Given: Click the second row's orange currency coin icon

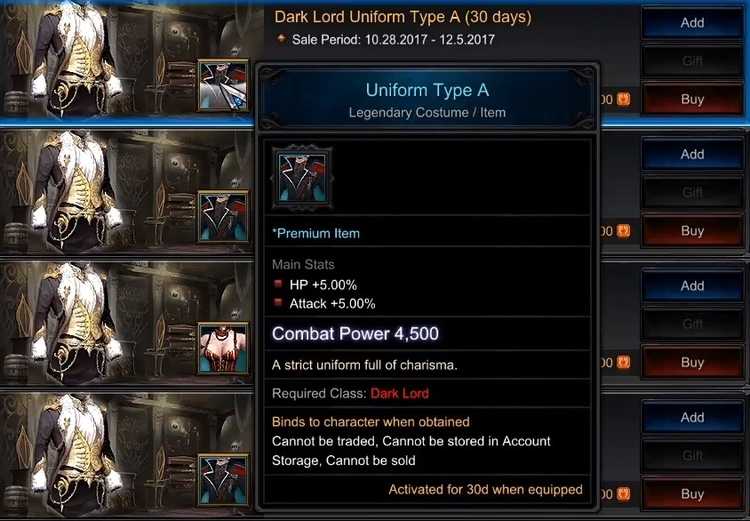Looking at the screenshot, I should pos(623,231).
